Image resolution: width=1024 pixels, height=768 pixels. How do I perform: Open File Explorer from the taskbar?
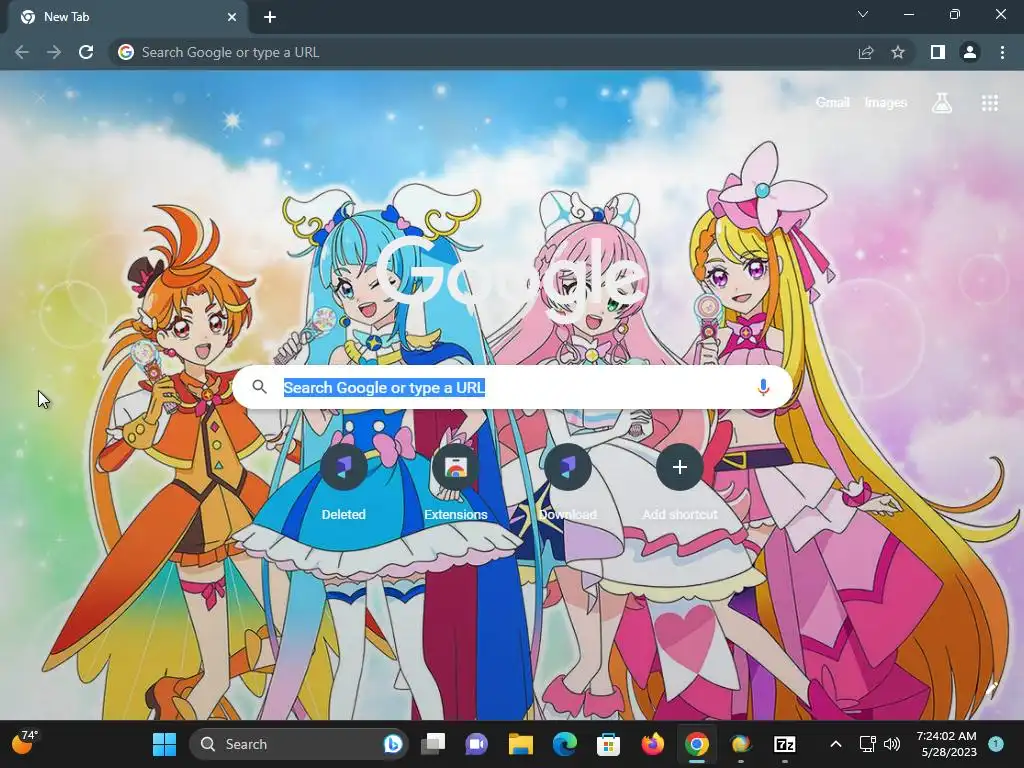click(x=521, y=744)
